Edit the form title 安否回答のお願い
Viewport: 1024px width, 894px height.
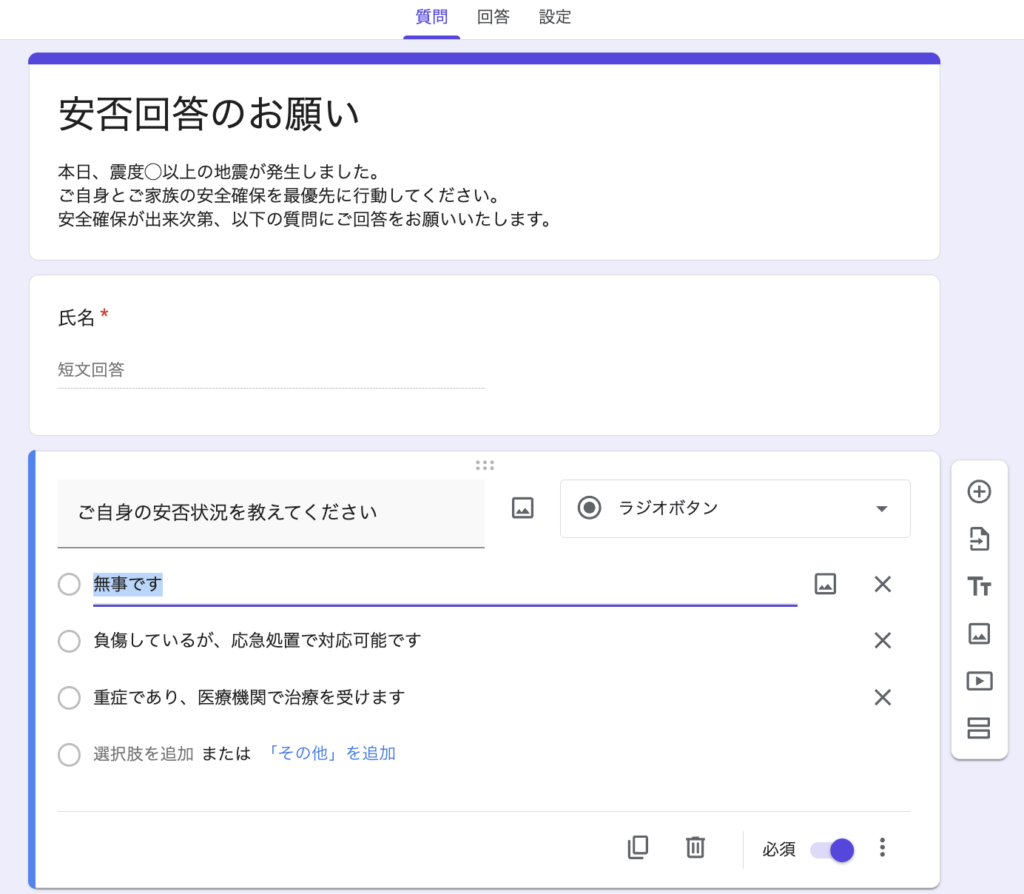tap(209, 114)
